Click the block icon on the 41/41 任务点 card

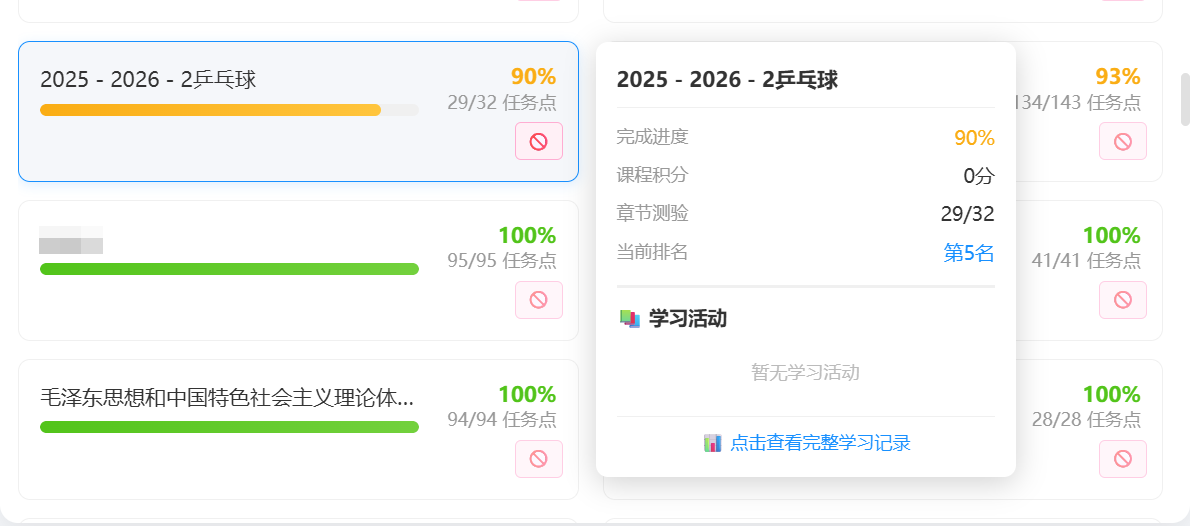[1123, 300]
